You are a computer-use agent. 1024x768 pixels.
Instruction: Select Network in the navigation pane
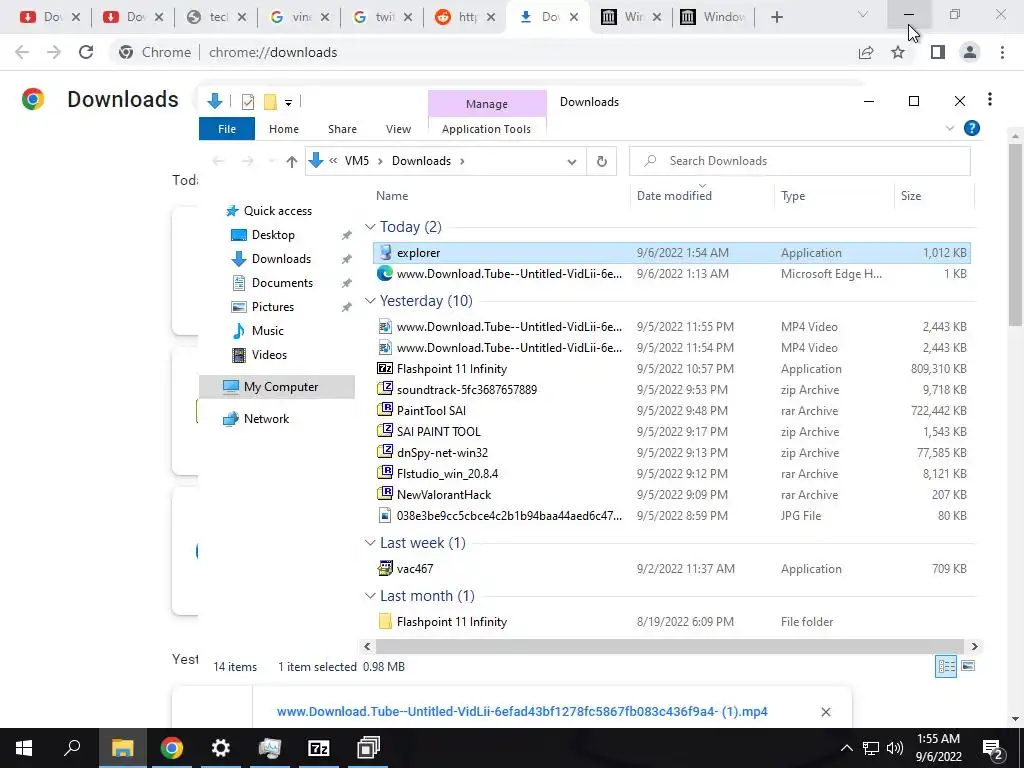266,419
